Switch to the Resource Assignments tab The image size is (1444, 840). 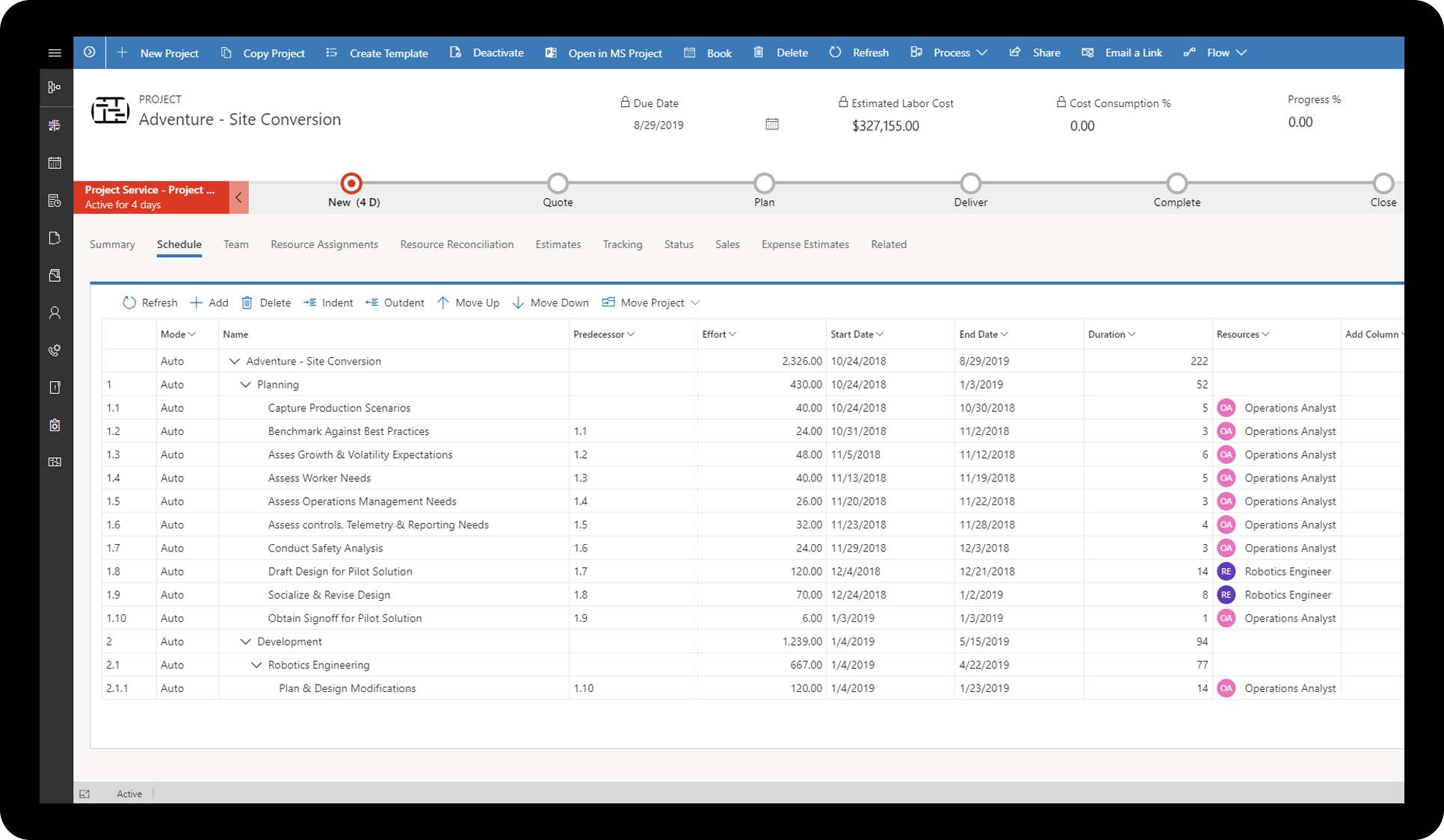point(324,244)
